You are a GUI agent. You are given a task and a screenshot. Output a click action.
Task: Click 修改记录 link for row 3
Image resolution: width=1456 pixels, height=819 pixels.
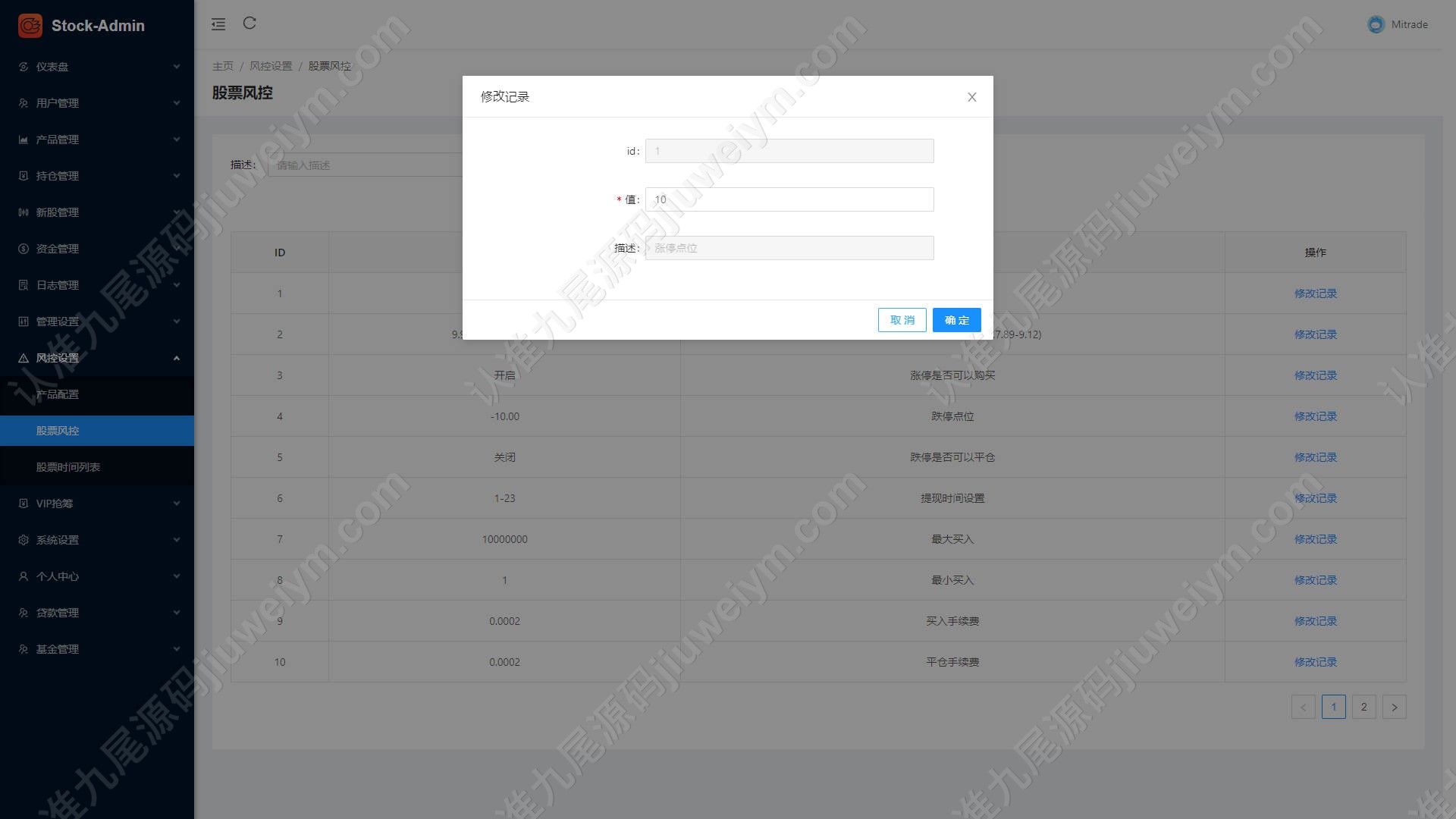coord(1315,375)
